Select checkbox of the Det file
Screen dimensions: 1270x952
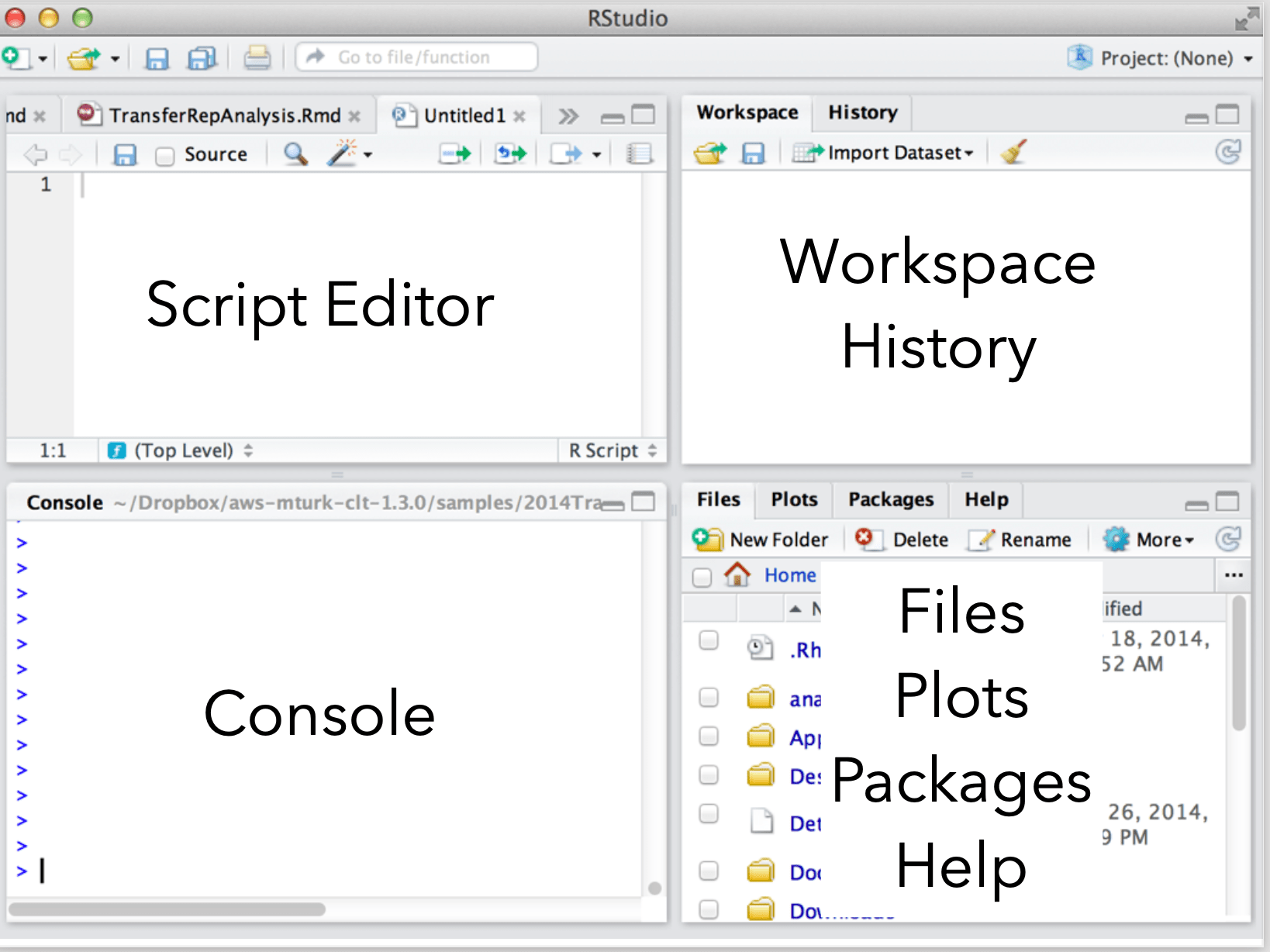click(x=709, y=813)
